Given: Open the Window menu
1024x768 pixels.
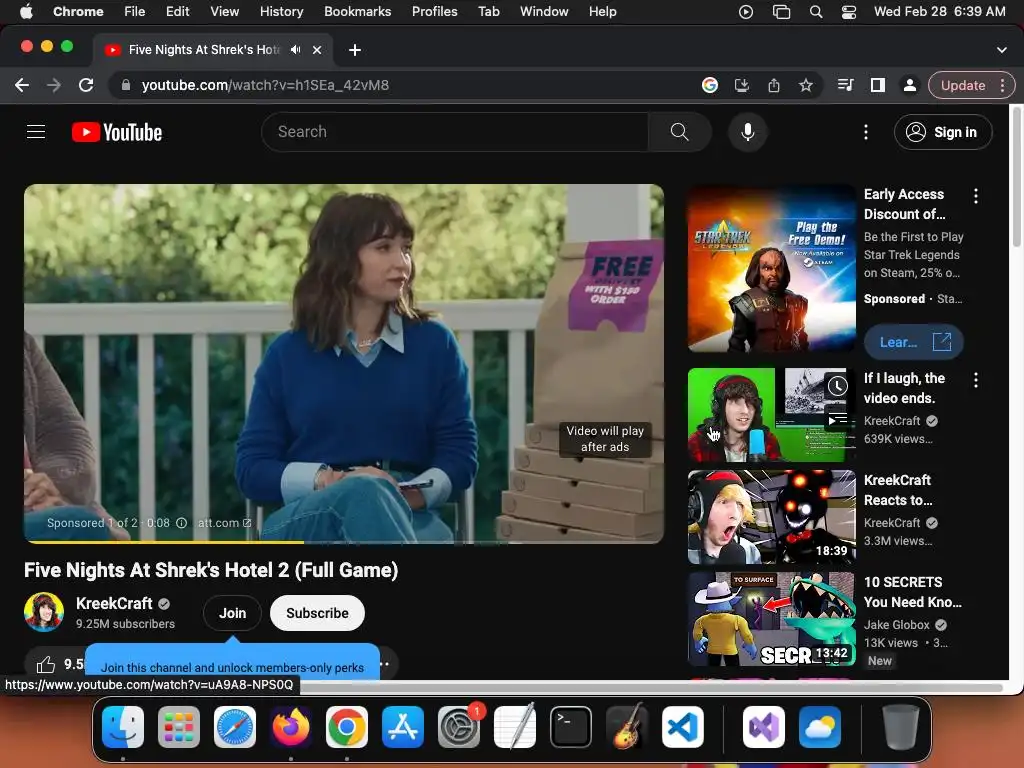Looking at the screenshot, I should coord(544,11).
